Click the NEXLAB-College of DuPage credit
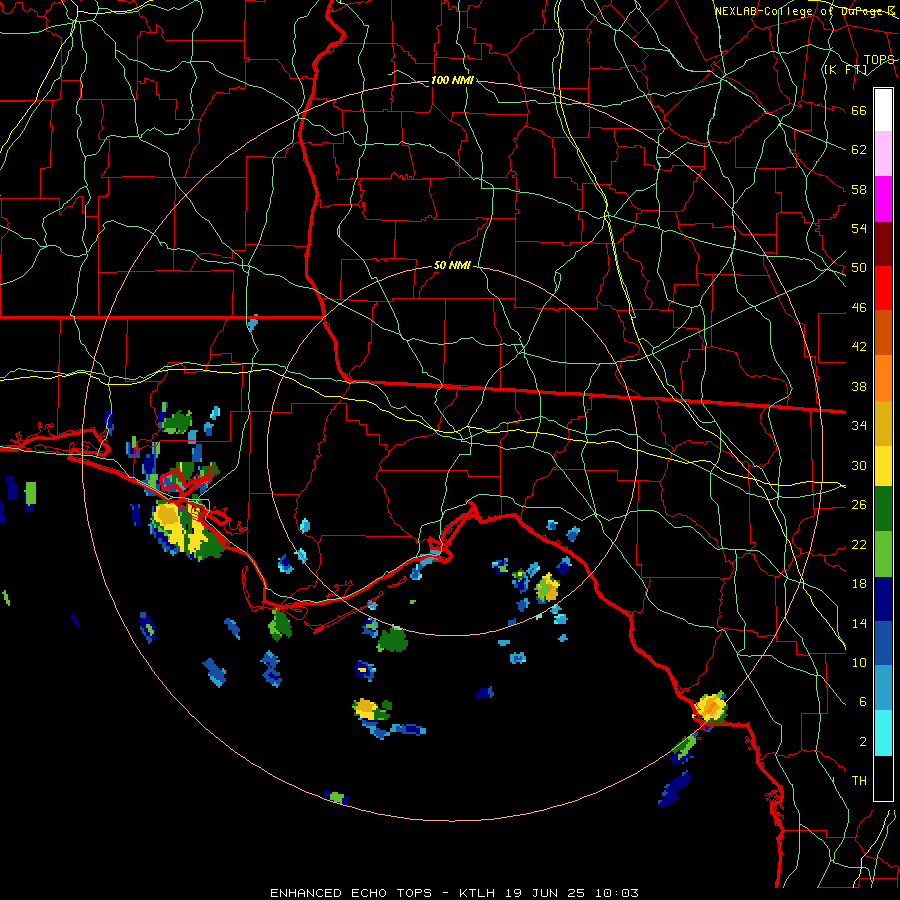Viewport: 900px width, 900px height. pos(804,11)
